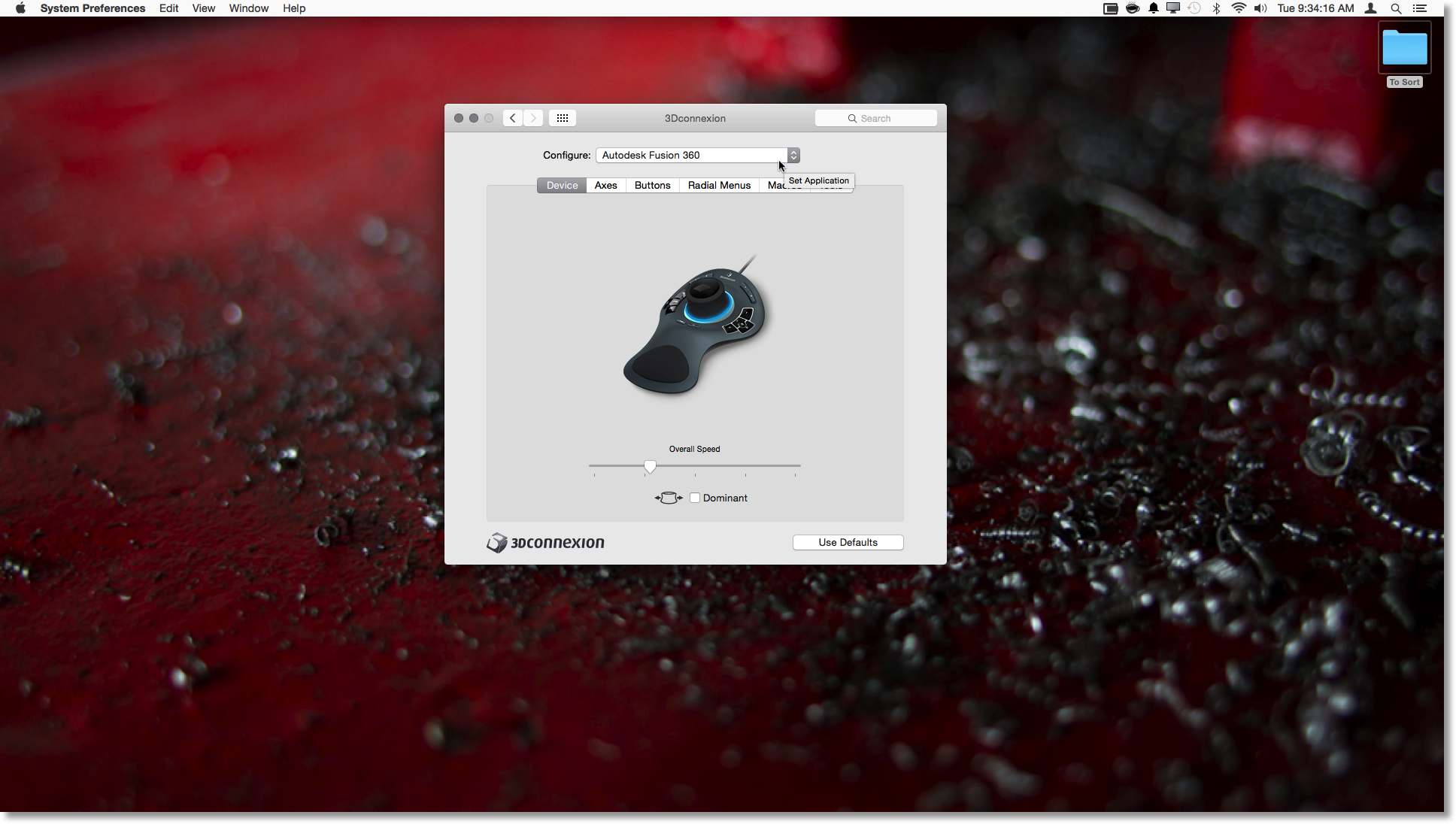Viewport: 1456px width, 824px height.
Task: Switch to the Axes tab
Action: pyautogui.click(x=605, y=185)
